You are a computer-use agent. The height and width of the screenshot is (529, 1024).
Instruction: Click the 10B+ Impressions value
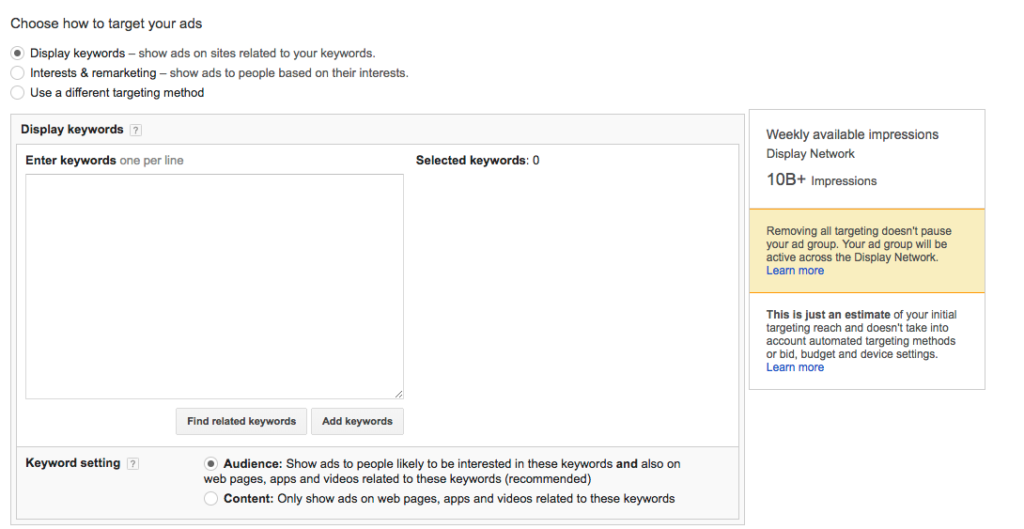click(821, 180)
